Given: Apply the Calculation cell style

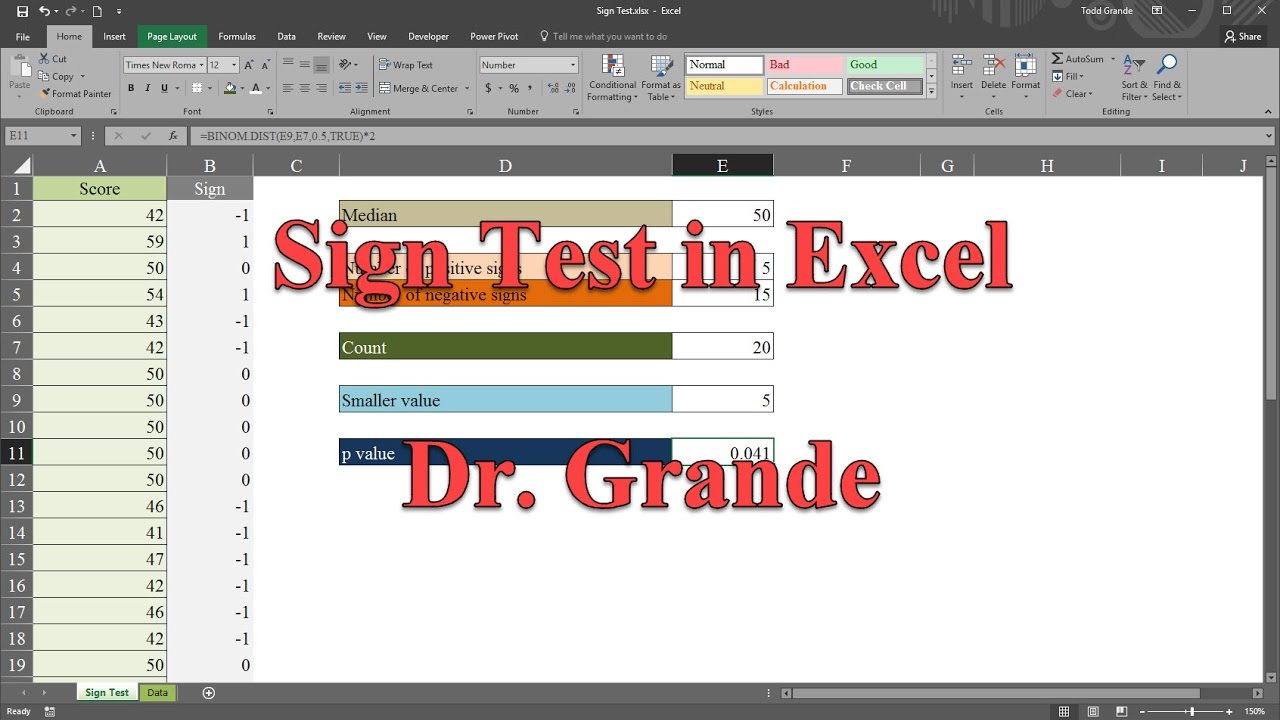Looking at the screenshot, I should (x=804, y=86).
